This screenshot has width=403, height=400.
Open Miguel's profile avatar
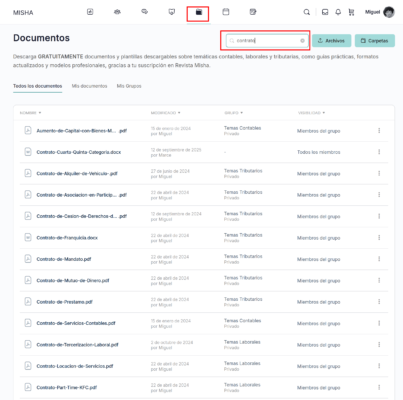point(389,12)
